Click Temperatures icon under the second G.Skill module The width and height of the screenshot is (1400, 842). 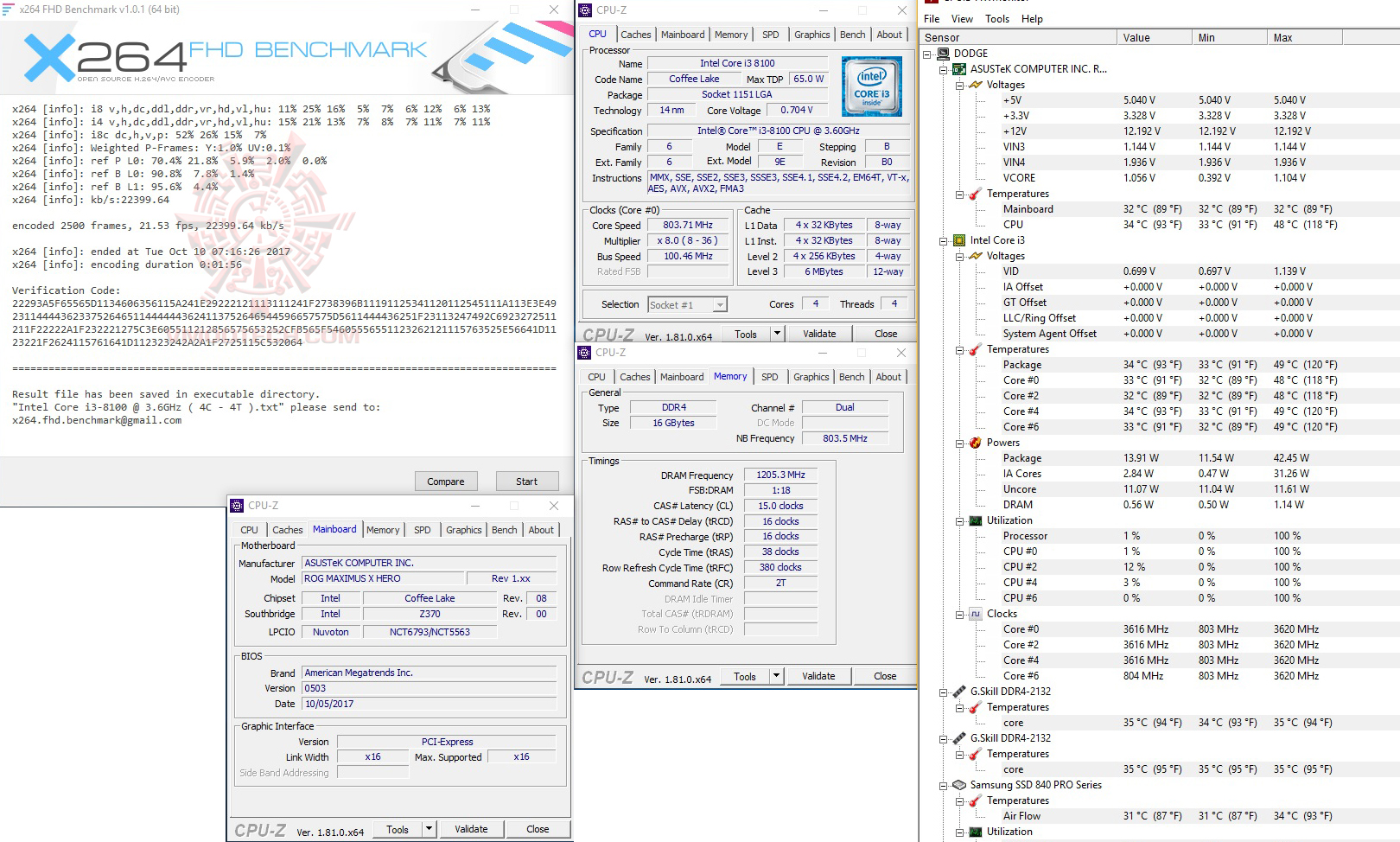(x=976, y=754)
